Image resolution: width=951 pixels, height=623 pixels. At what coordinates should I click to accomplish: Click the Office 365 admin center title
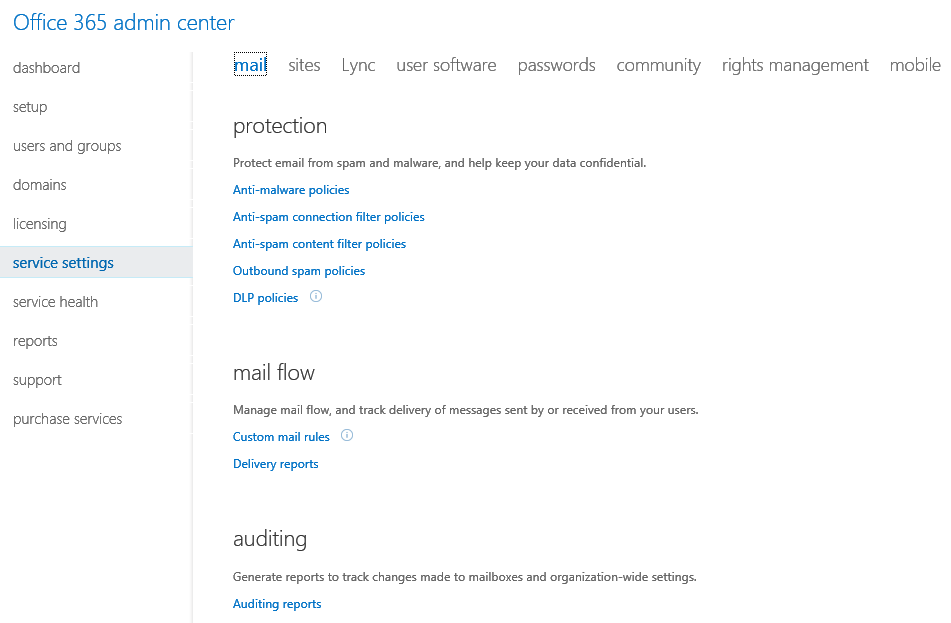point(124,22)
